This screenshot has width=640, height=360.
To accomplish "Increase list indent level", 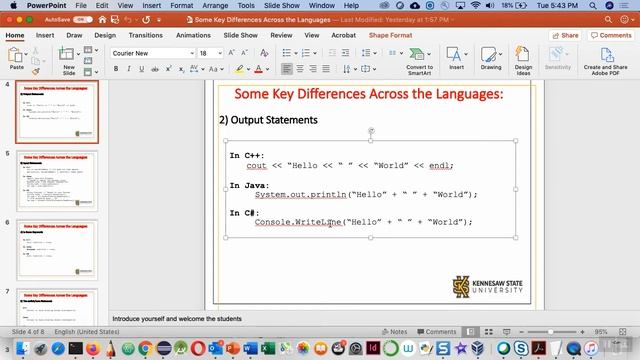I will coord(345,53).
